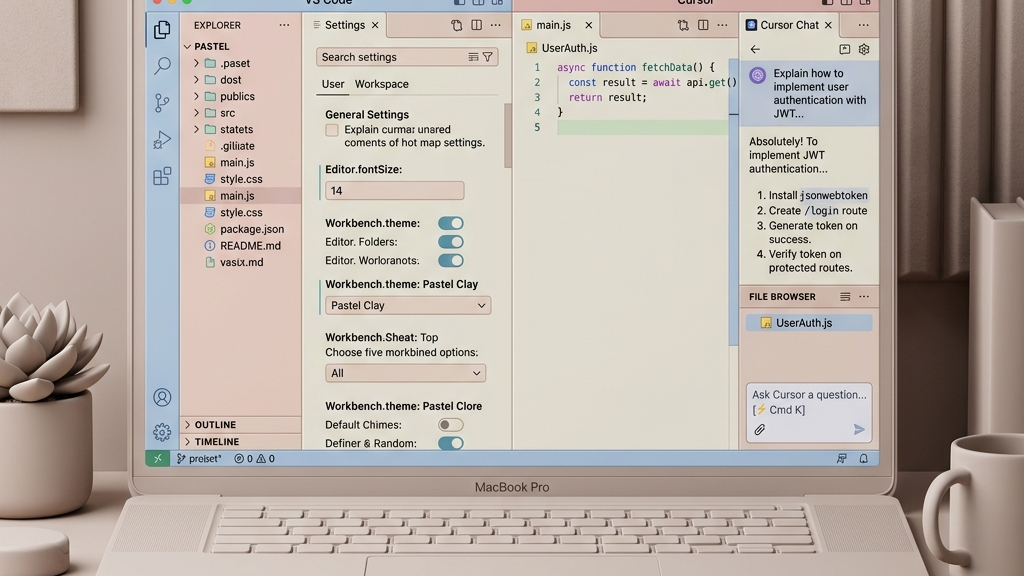The width and height of the screenshot is (1024, 576).
Task: Open the All options dropdown
Action: click(x=406, y=373)
